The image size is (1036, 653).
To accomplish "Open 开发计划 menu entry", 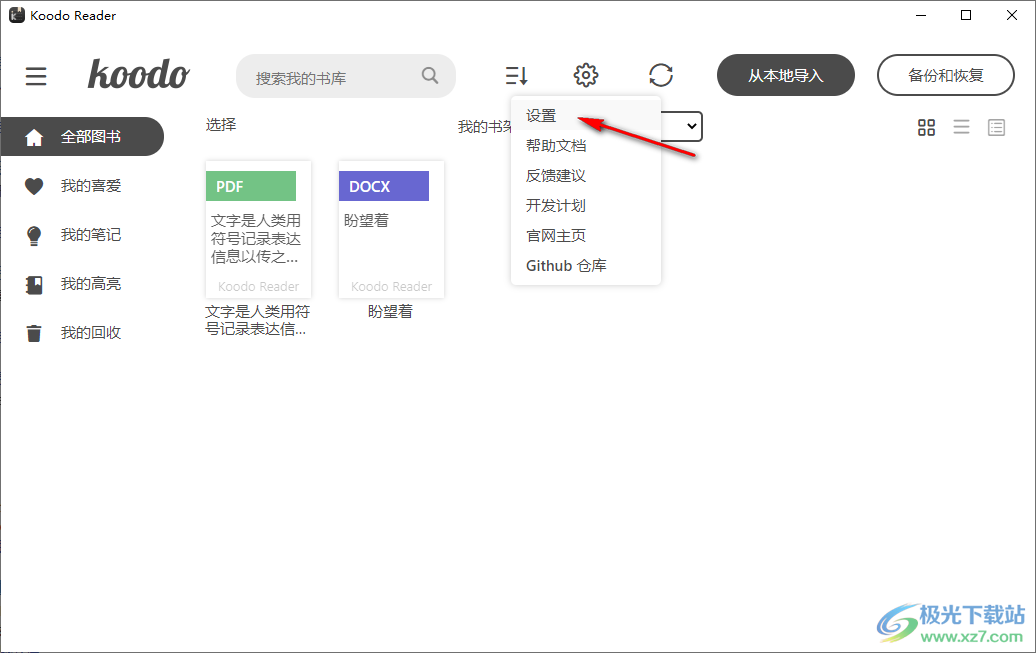I will click(586, 206).
